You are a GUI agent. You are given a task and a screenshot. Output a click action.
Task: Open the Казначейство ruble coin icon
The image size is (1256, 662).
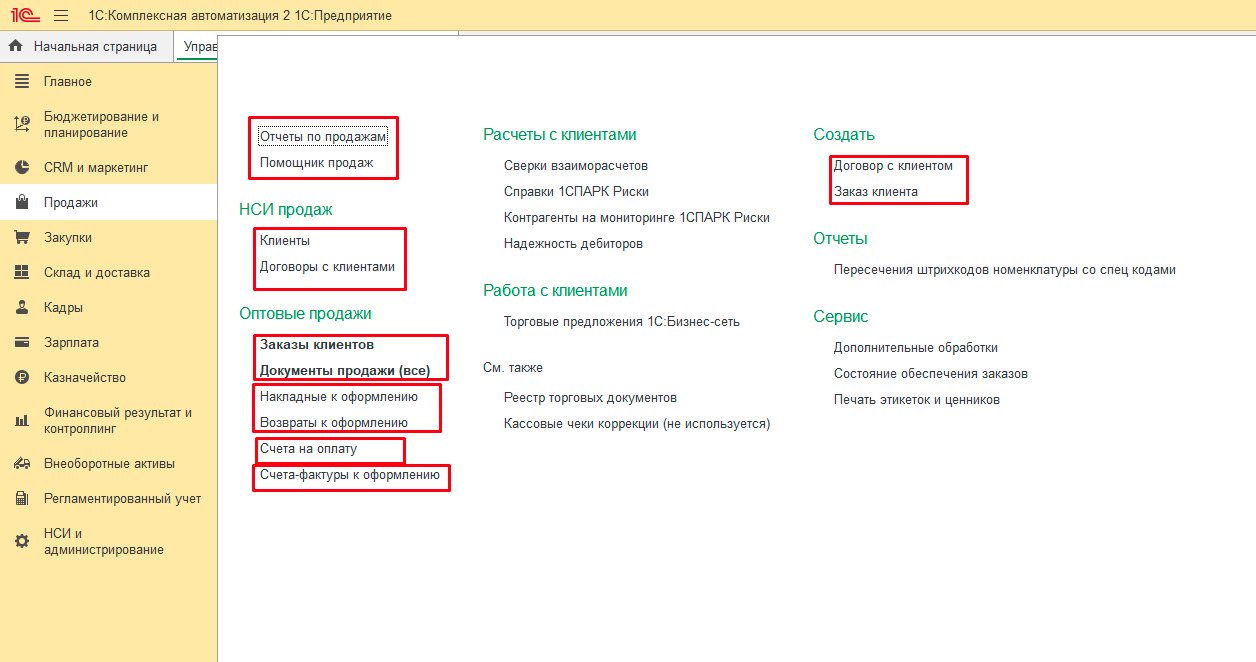[x=22, y=378]
